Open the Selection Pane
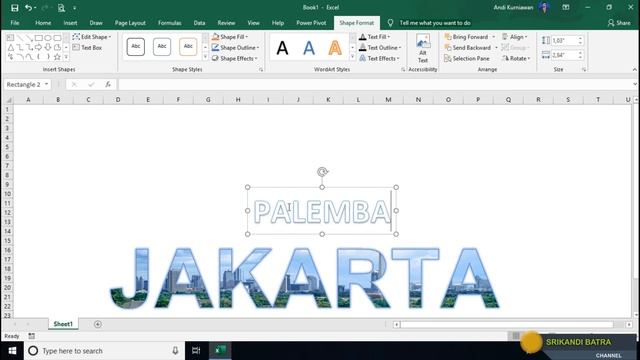 point(467,59)
